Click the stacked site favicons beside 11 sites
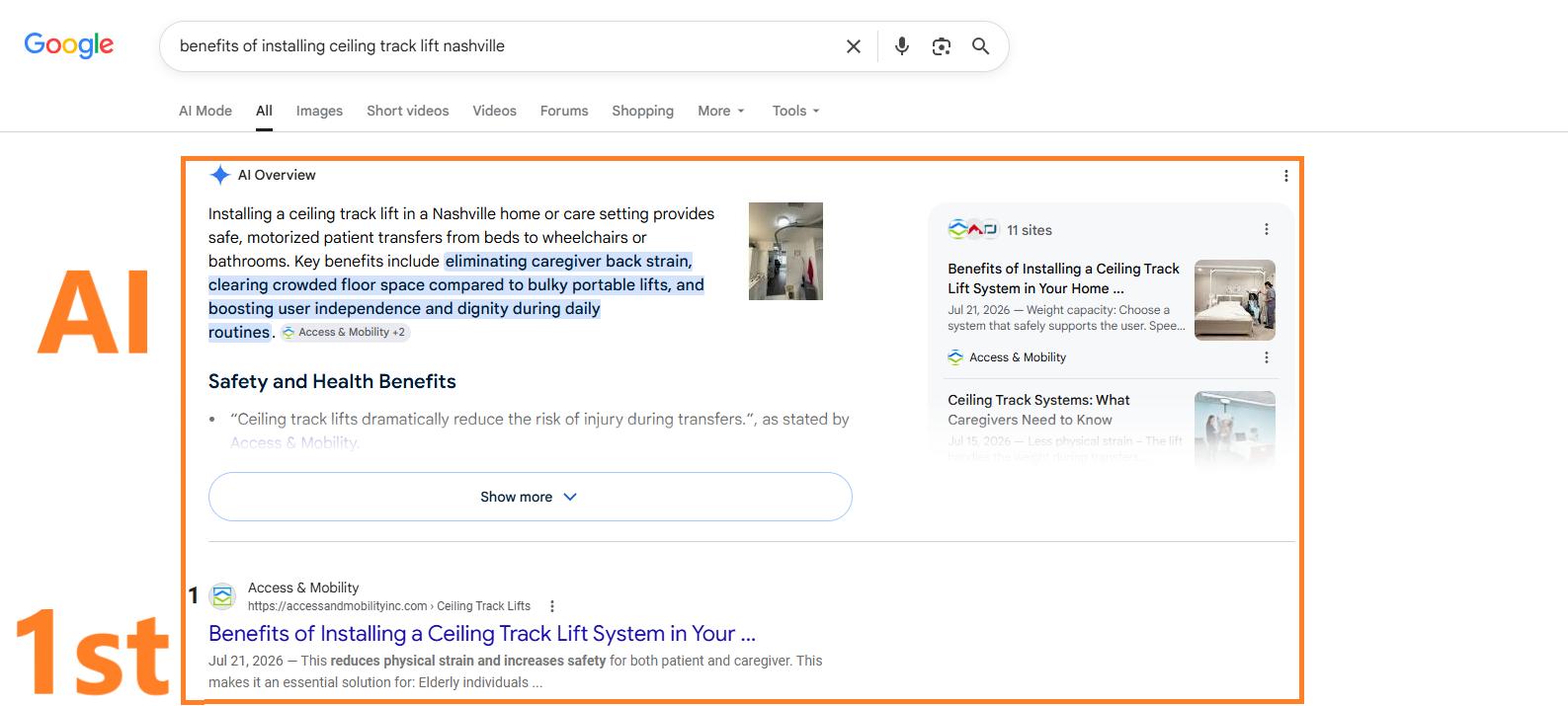Image resolution: width=1568 pixels, height=706 pixels. 973,229
